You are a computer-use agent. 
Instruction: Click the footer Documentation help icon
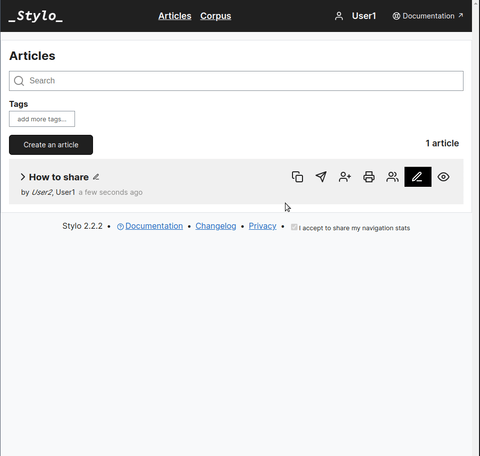(120, 227)
